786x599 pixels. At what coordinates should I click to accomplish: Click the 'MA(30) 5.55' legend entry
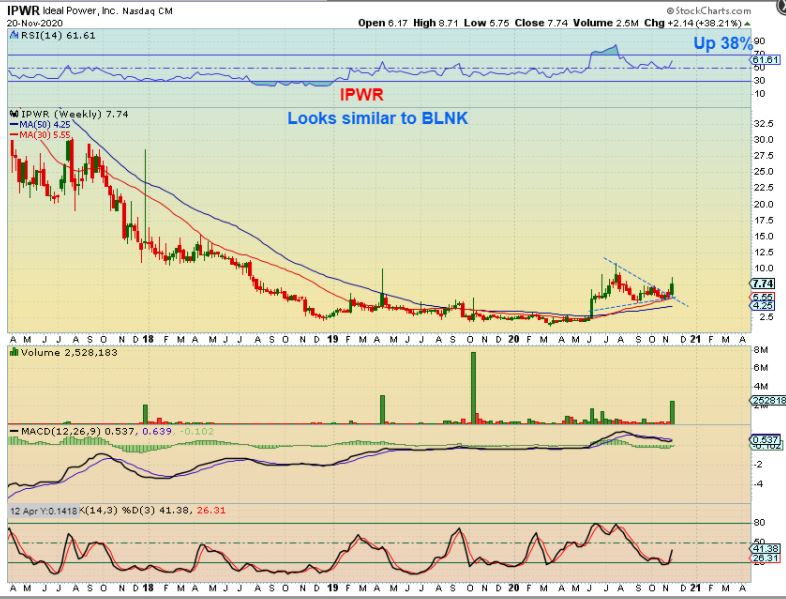(41, 135)
